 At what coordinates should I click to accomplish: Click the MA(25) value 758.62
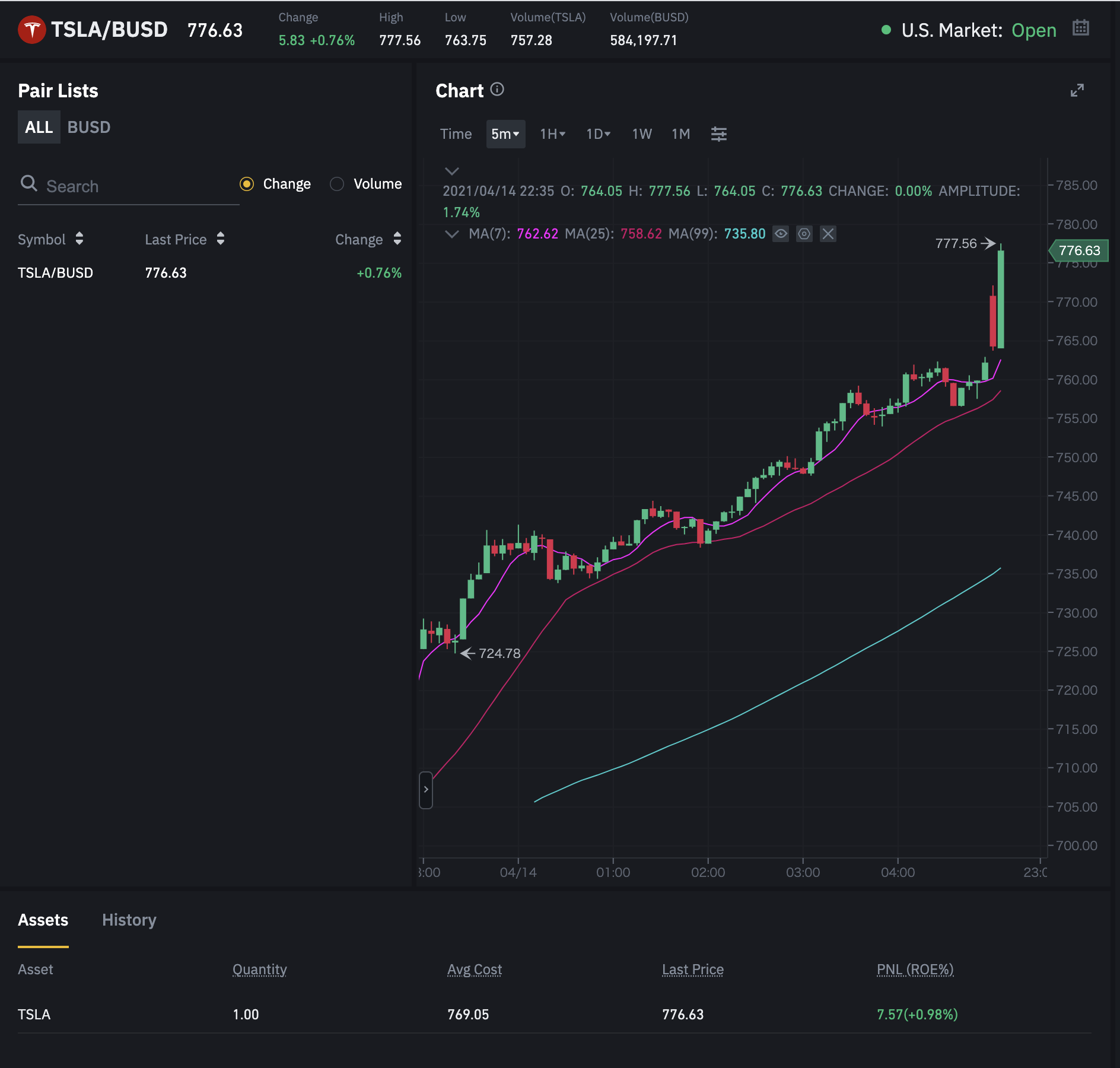coord(641,234)
